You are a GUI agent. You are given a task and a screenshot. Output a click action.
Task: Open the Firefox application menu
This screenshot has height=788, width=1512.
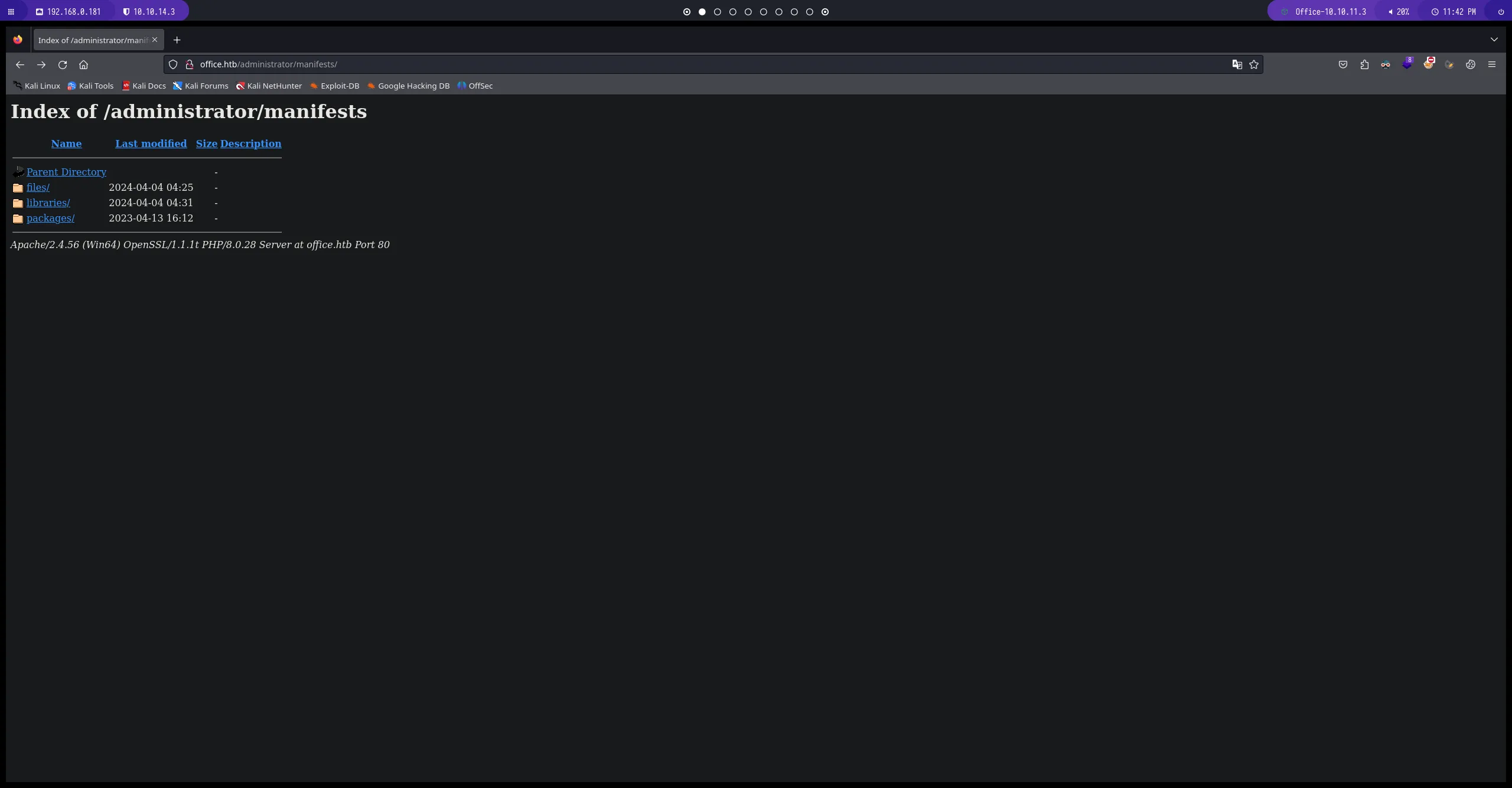click(1492, 64)
